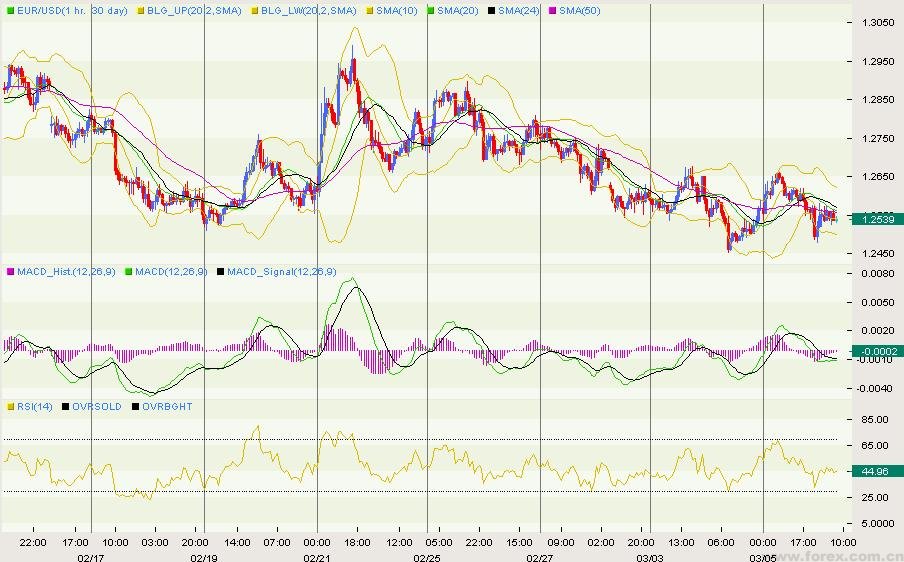
Task: Select the MACD(12,26,9) line label
Action: pyautogui.click(x=171, y=271)
